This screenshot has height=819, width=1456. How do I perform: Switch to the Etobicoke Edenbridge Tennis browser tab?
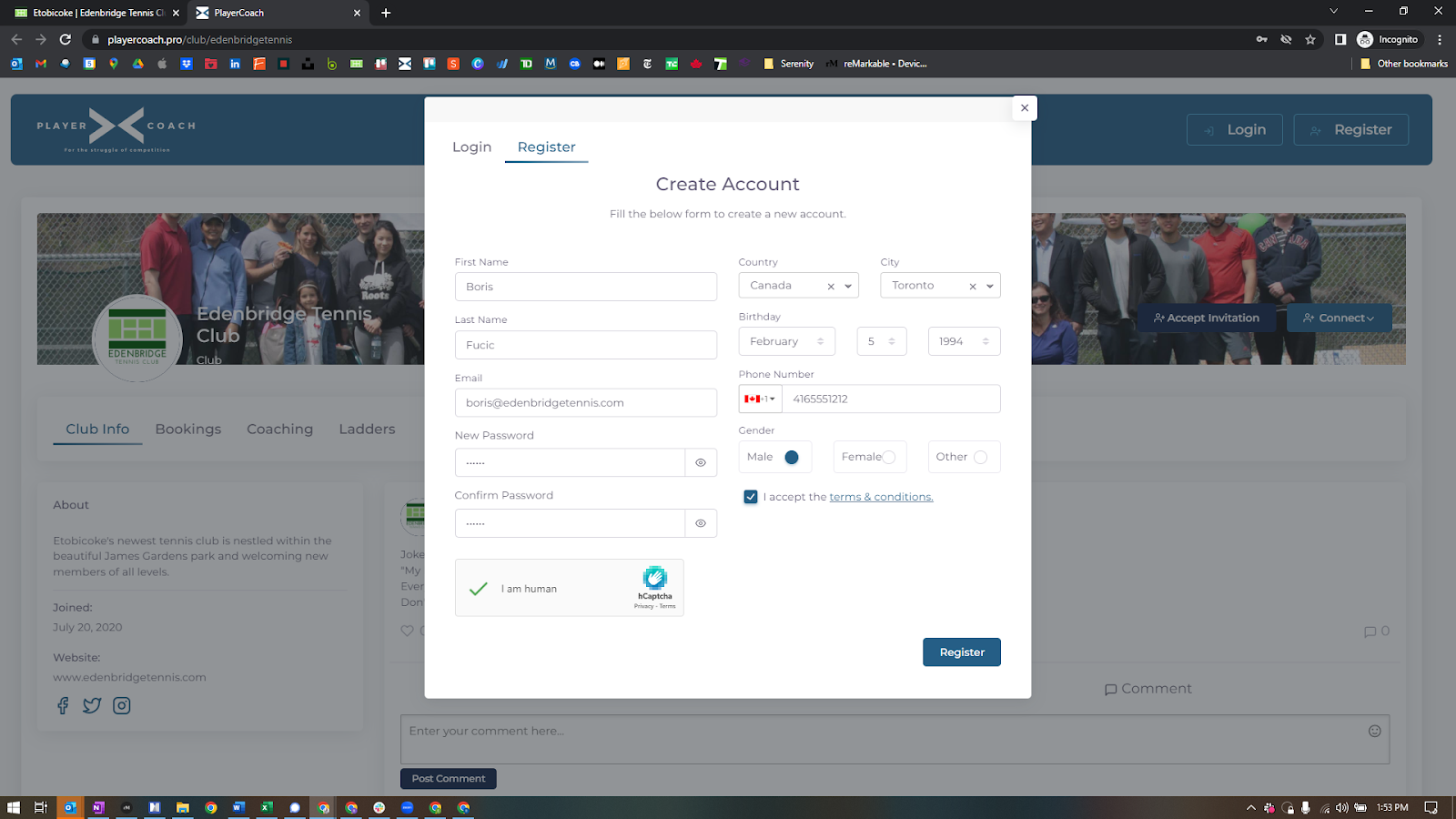(95, 13)
